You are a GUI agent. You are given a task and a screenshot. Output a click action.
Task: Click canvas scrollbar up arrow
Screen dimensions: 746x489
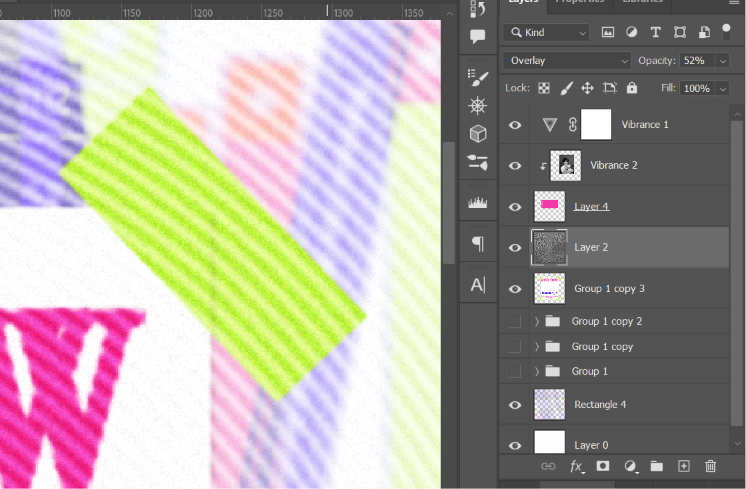[449, 13]
